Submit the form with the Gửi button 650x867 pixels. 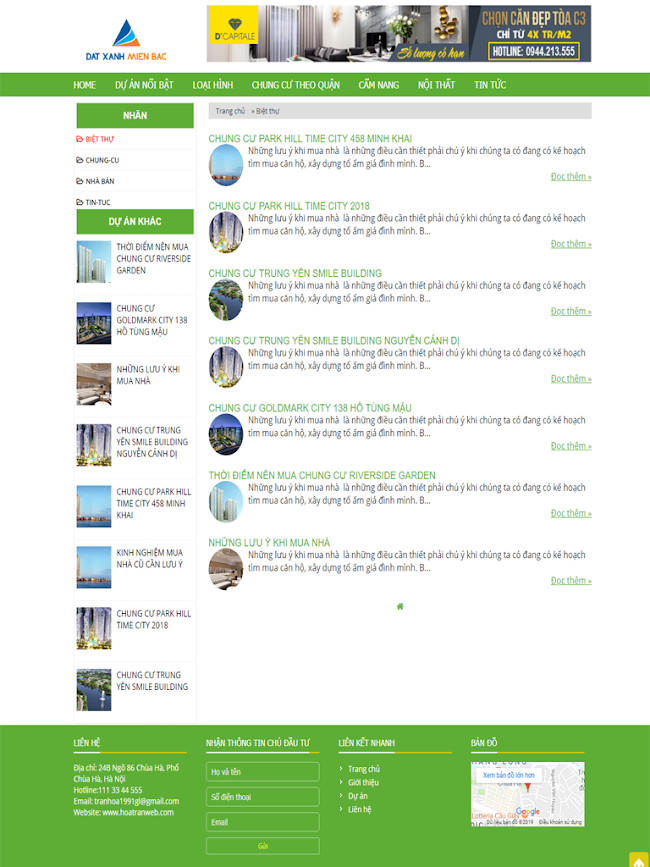[x=263, y=846]
